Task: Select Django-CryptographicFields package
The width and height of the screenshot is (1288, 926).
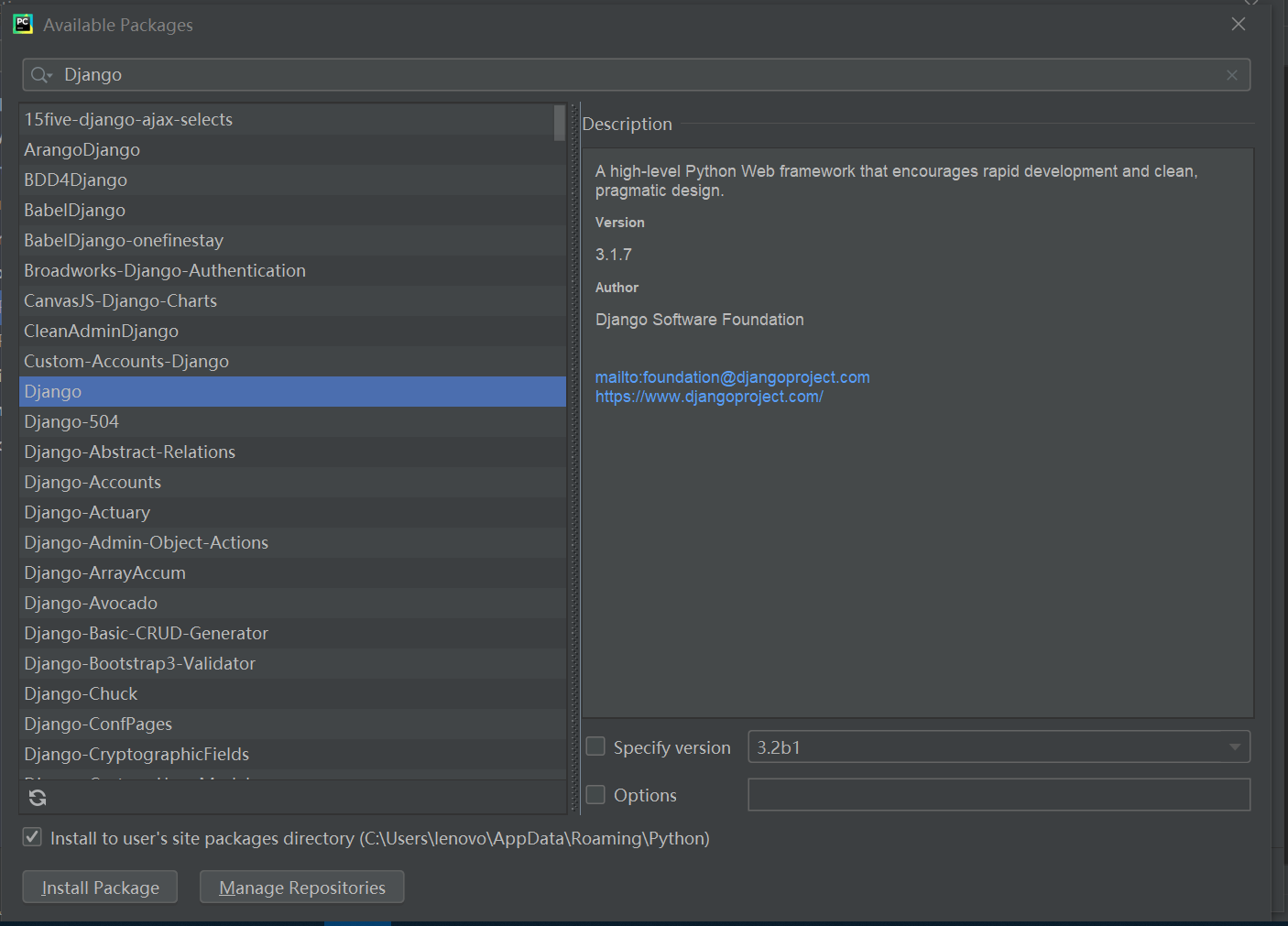Action: [292, 754]
